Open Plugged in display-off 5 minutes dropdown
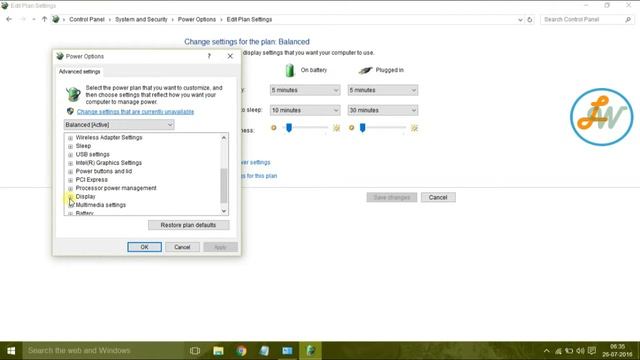This screenshot has height=360, width=640. (x=382, y=90)
